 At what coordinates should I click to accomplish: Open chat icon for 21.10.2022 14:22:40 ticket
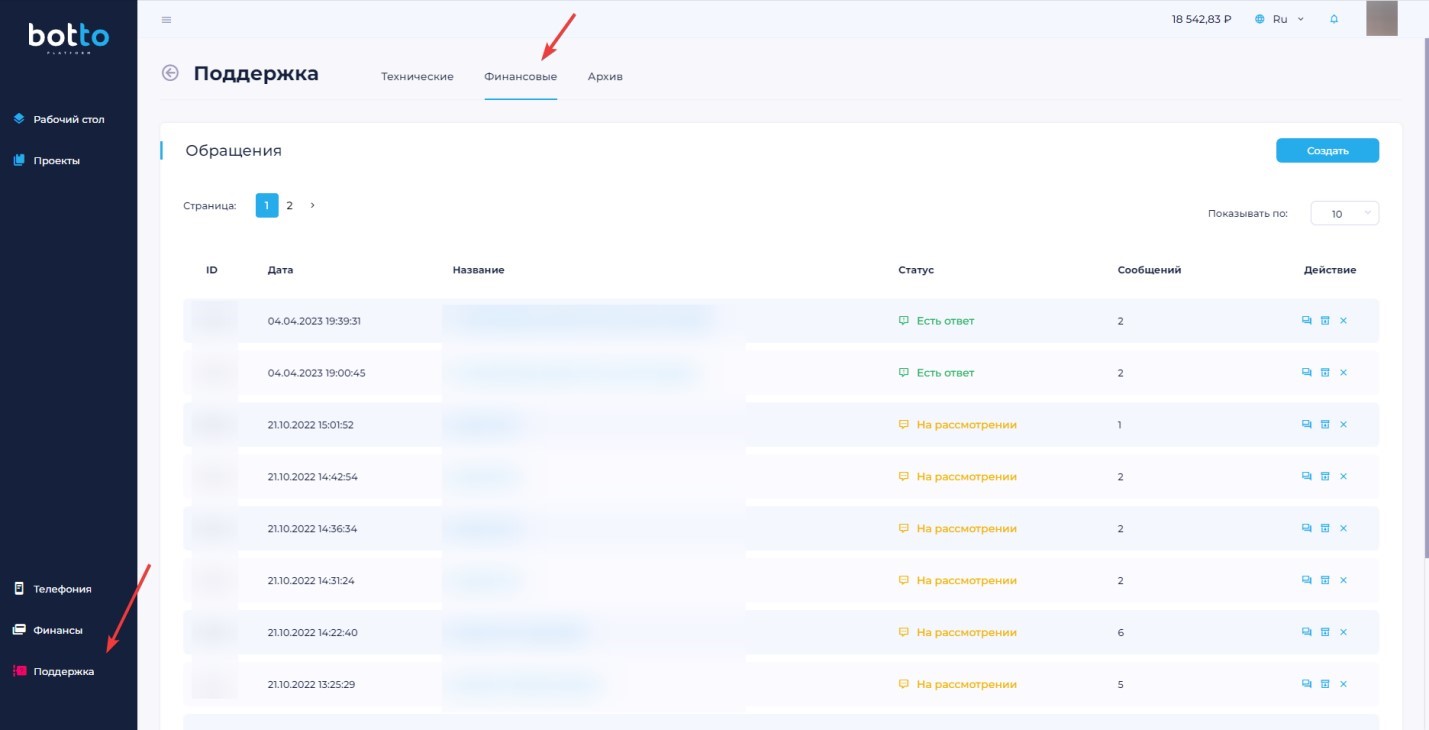pyautogui.click(x=1306, y=632)
